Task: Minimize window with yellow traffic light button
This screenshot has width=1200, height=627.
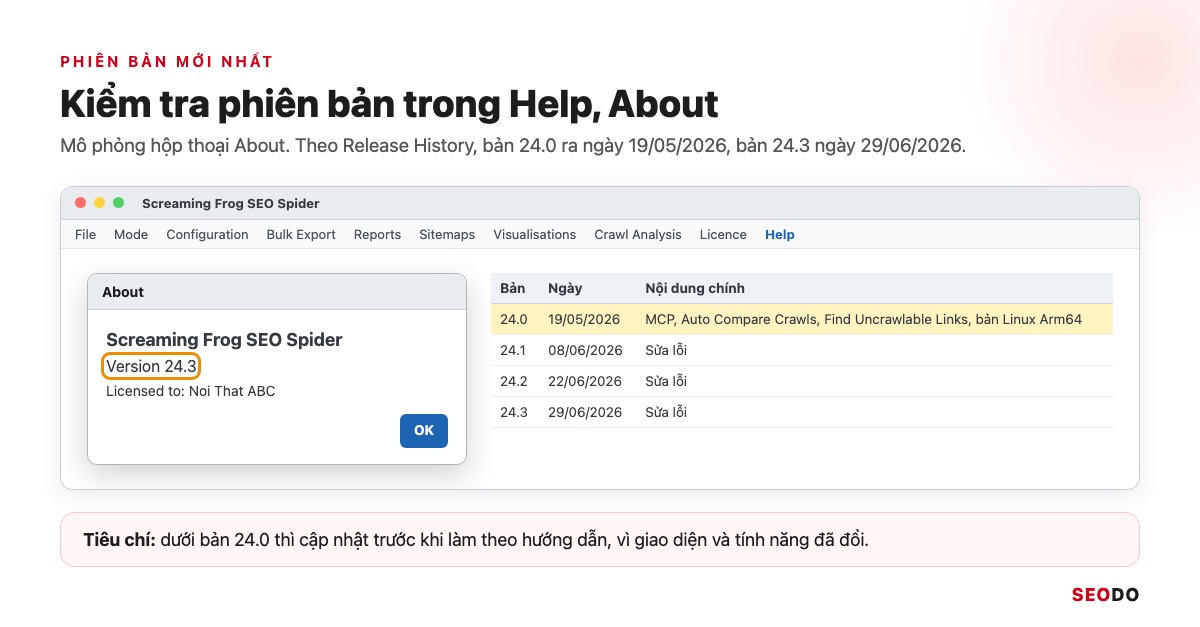Action: coord(100,203)
